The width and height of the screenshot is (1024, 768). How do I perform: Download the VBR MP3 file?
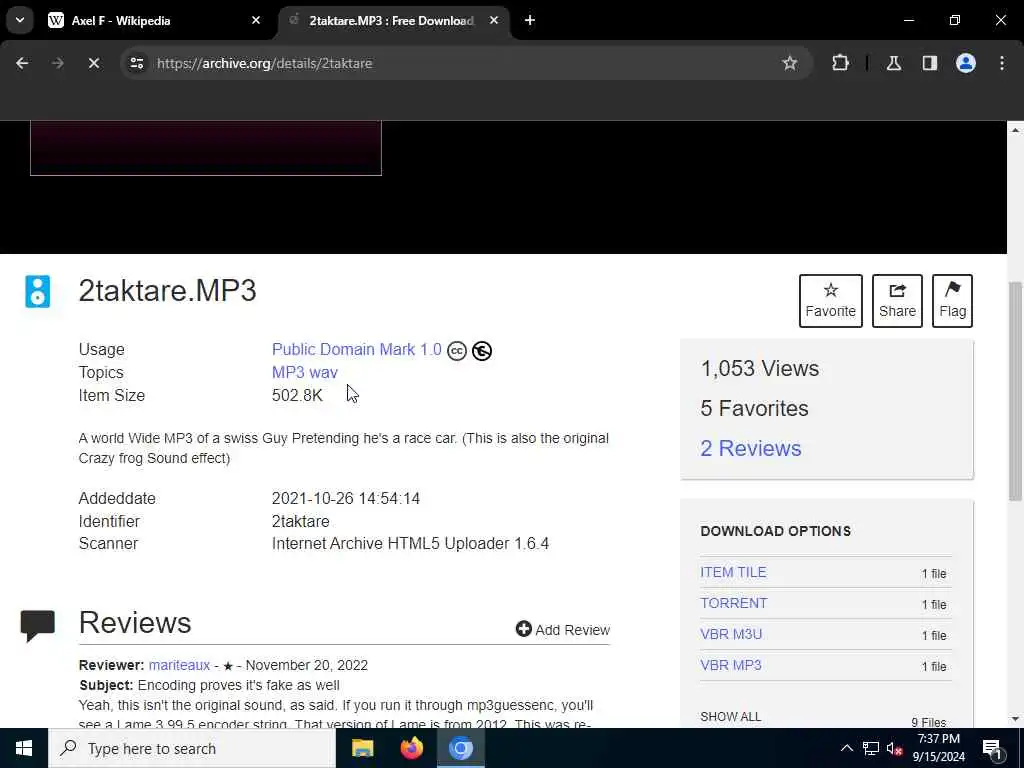731,665
